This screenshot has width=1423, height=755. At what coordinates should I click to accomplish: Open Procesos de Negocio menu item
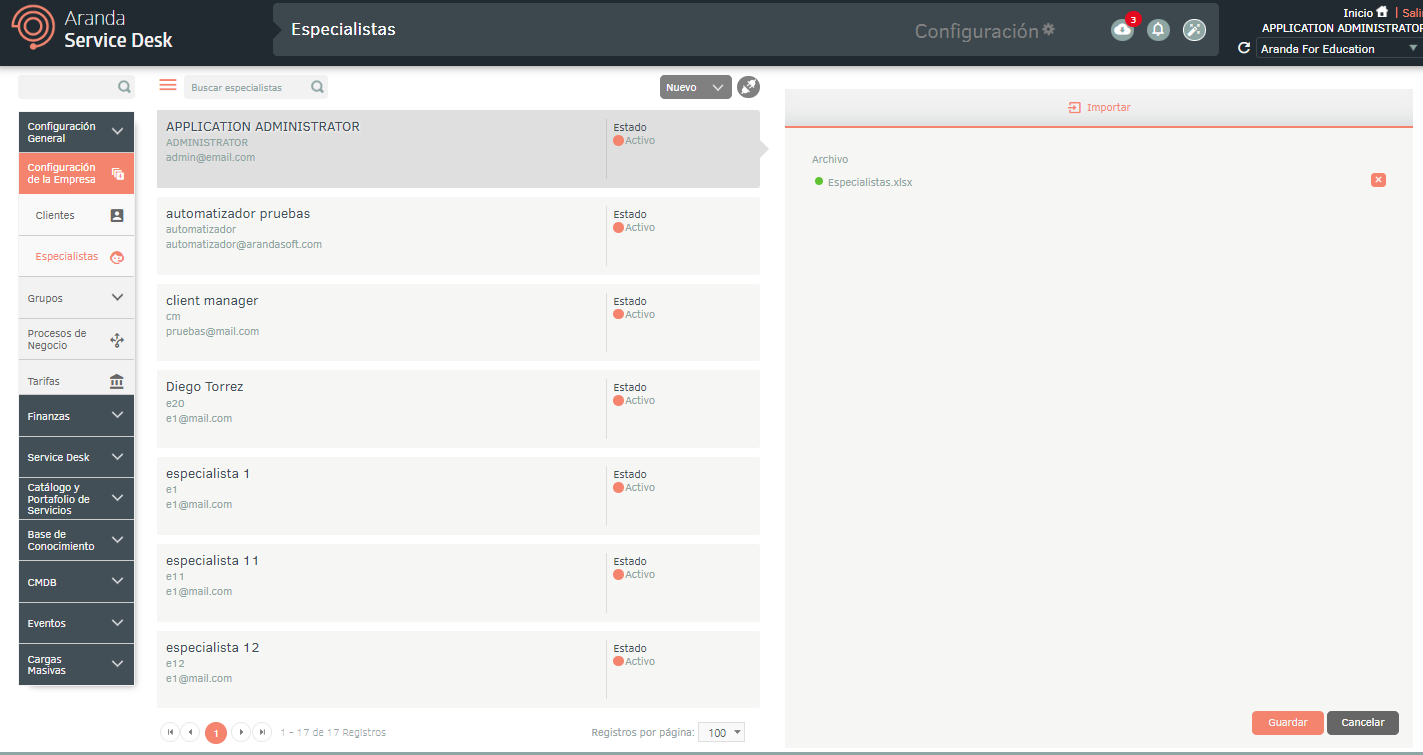point(76,340)
